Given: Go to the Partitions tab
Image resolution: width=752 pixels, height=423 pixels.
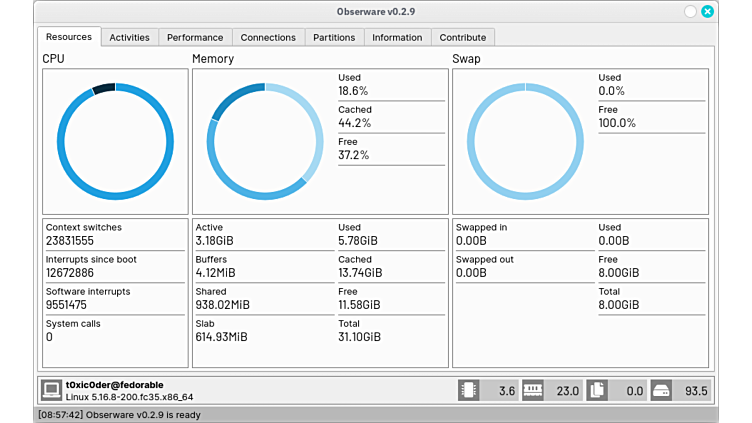Looking at the screenshot, I should [334, 37].
